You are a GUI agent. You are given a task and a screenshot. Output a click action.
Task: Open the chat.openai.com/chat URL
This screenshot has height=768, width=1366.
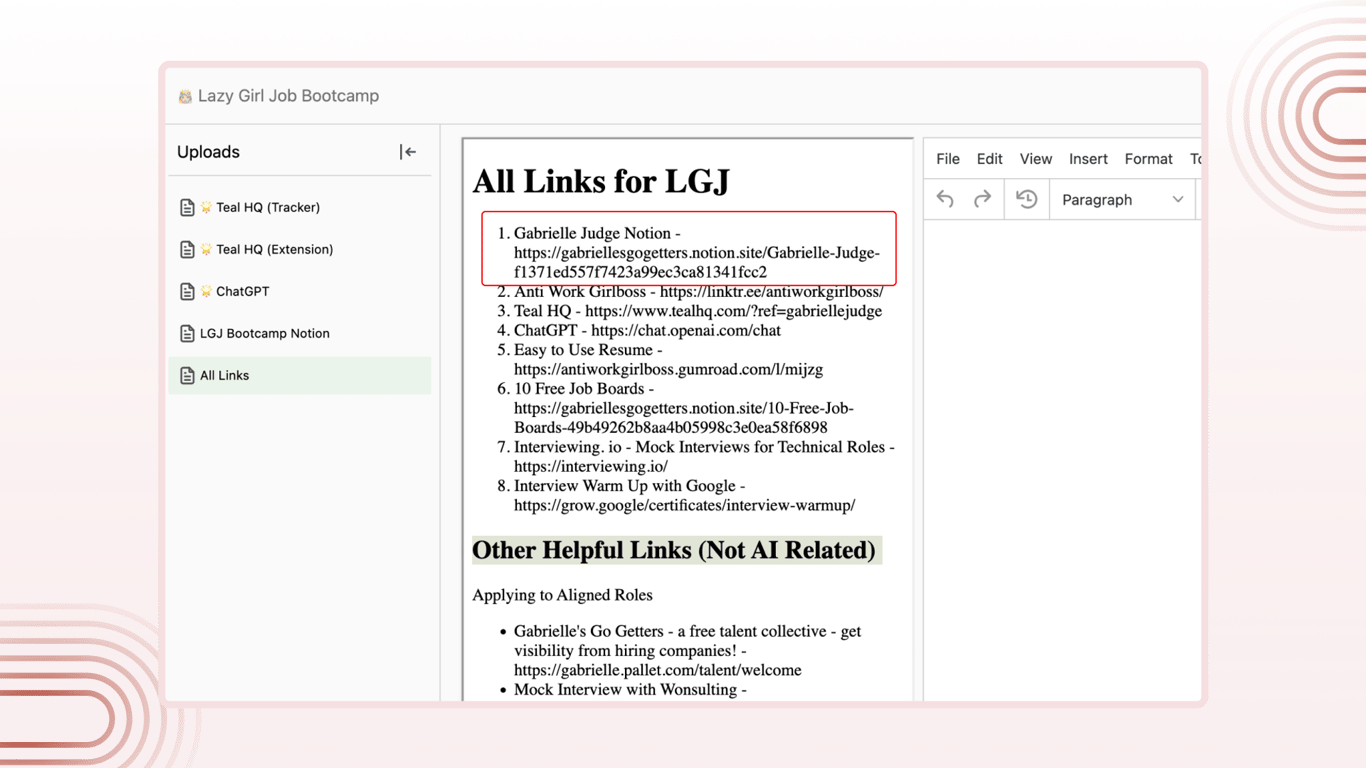click(x=686, y=330)
